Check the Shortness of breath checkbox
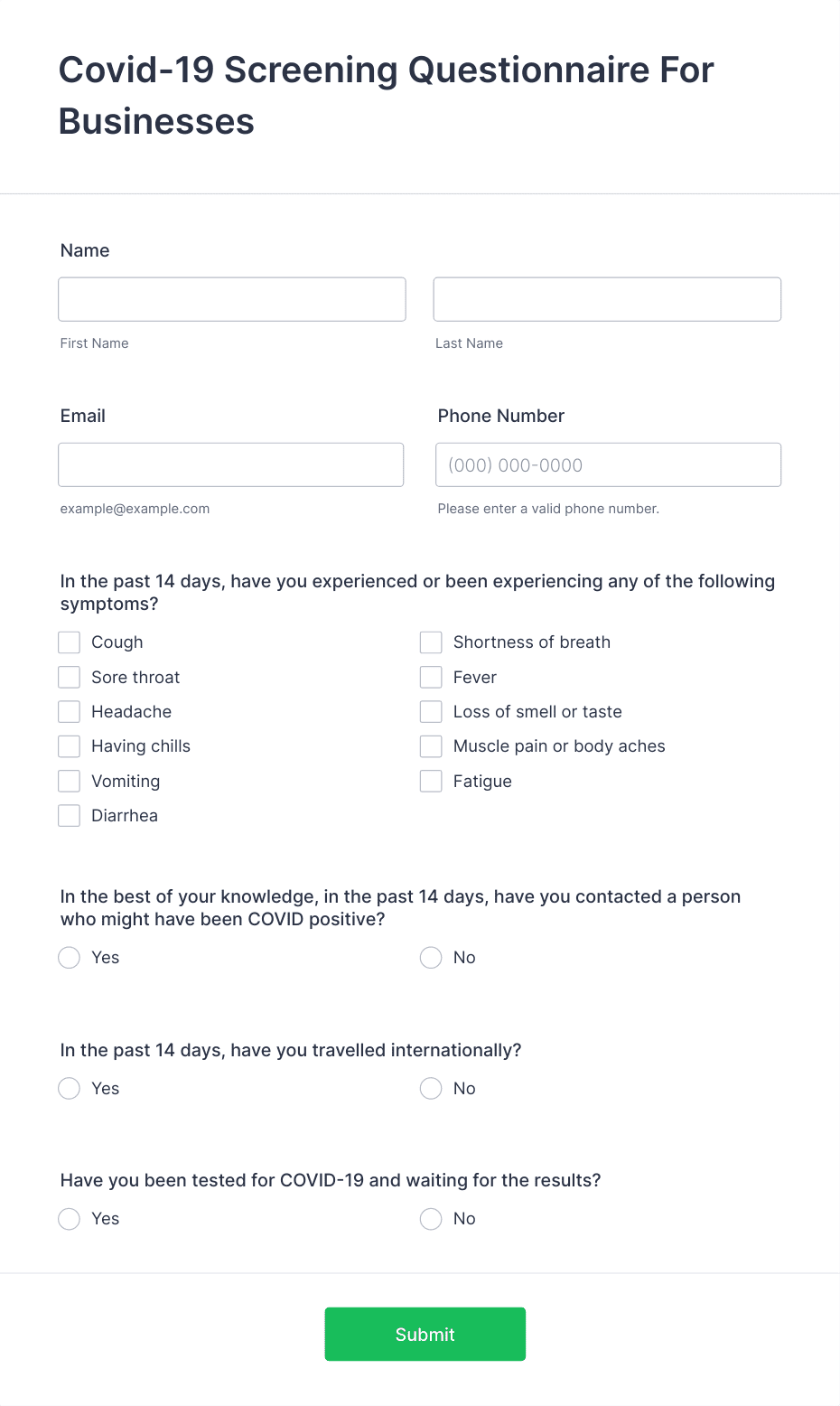Viewport: 840px width, 1406px height. coord(431,642)
